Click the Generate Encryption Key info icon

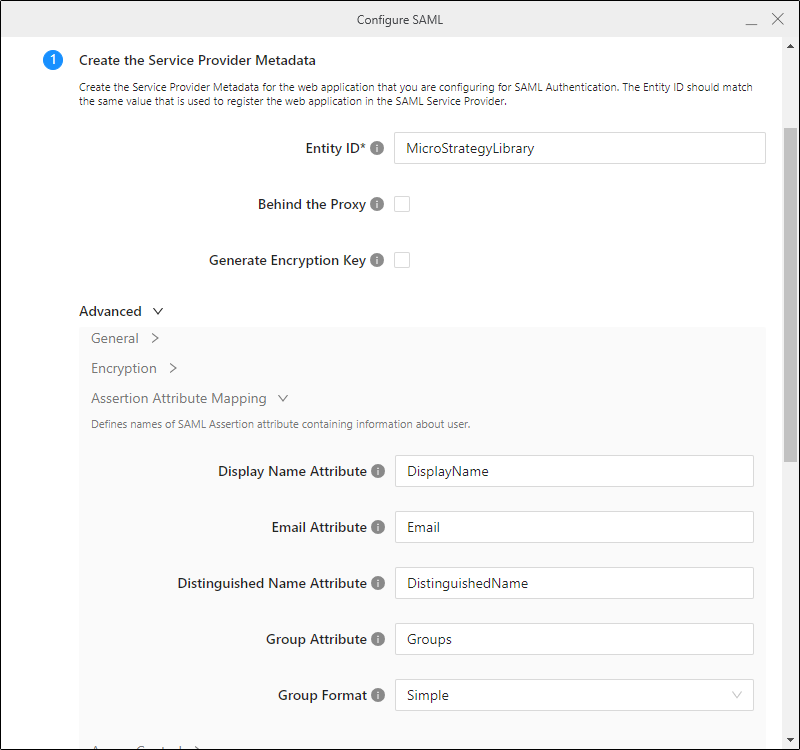377,260
